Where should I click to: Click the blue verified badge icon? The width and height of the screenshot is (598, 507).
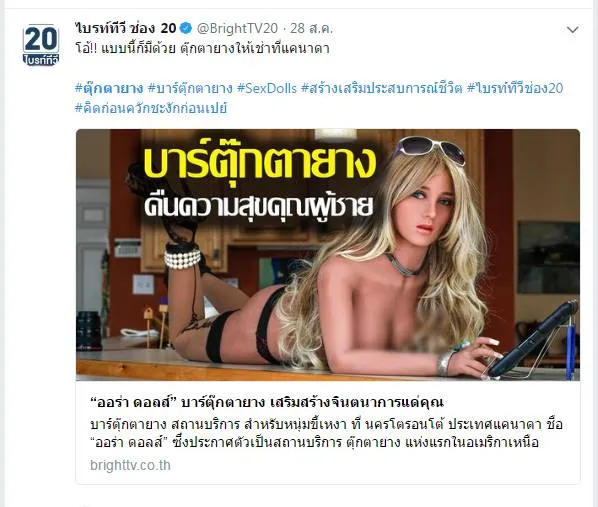tap(186, 28)
